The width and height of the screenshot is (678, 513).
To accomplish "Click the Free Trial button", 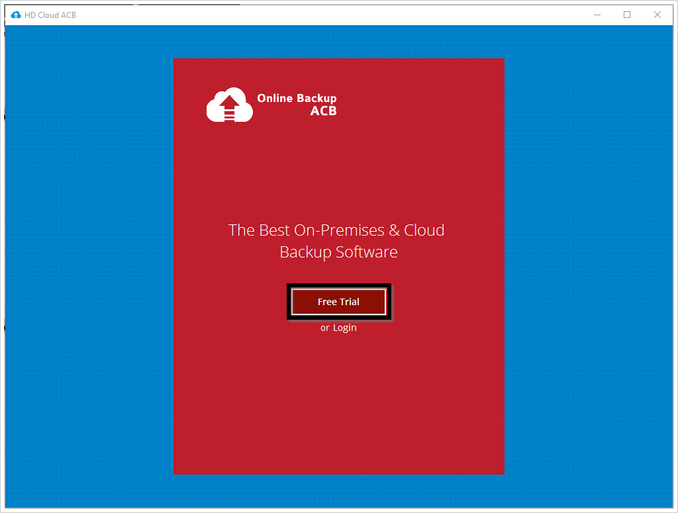I will pyautogui.click(x=339, y=301).
